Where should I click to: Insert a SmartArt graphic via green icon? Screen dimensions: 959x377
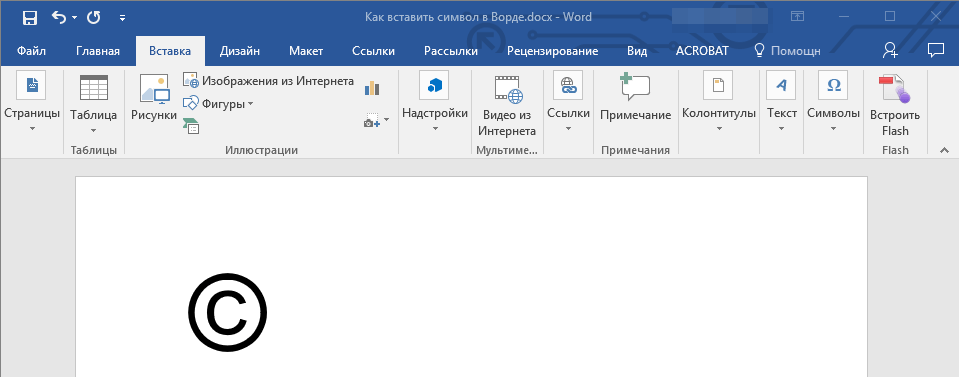click(x=191, y=125)
